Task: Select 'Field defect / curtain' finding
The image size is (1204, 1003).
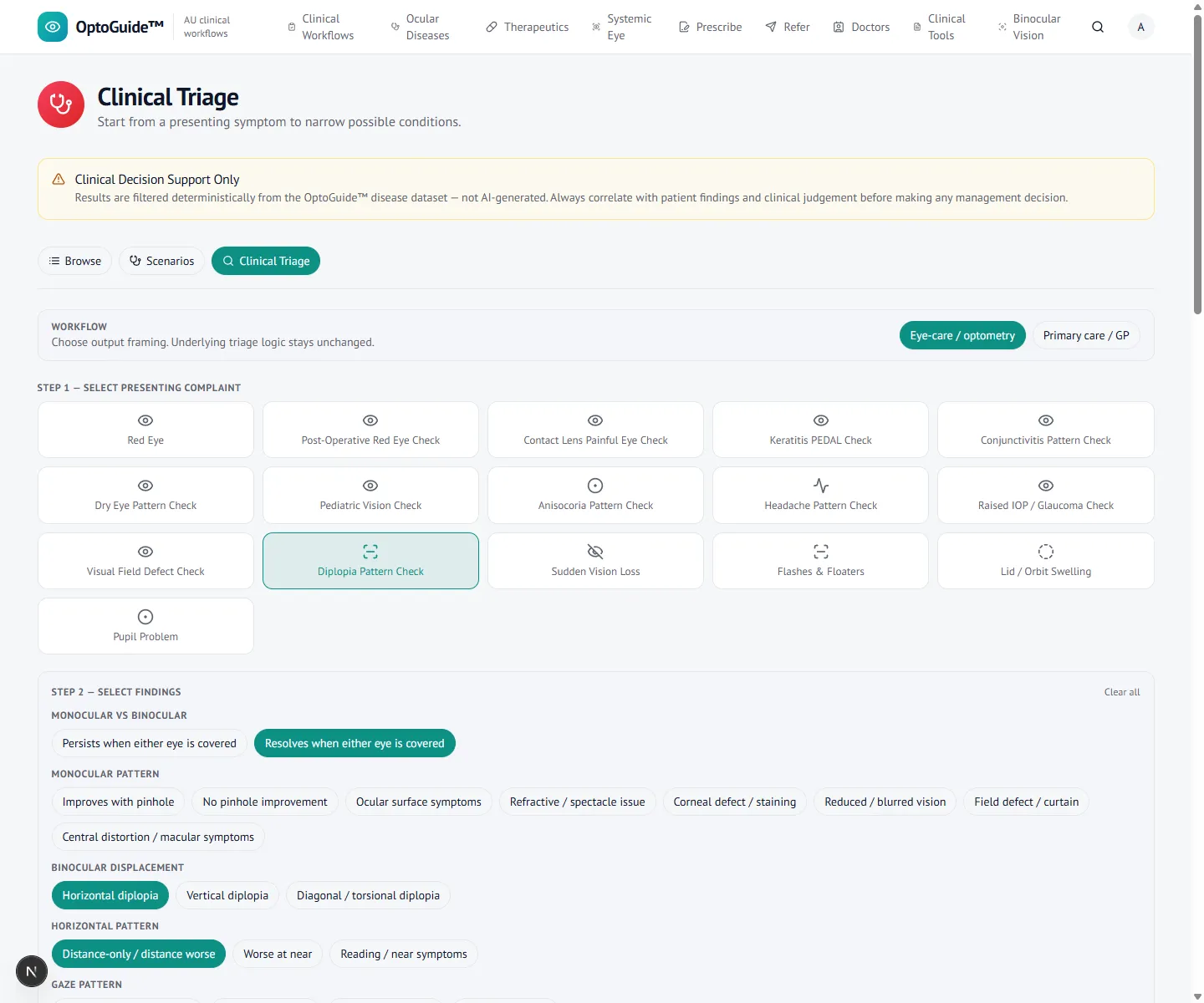Action: click(x=1027, y=802)
